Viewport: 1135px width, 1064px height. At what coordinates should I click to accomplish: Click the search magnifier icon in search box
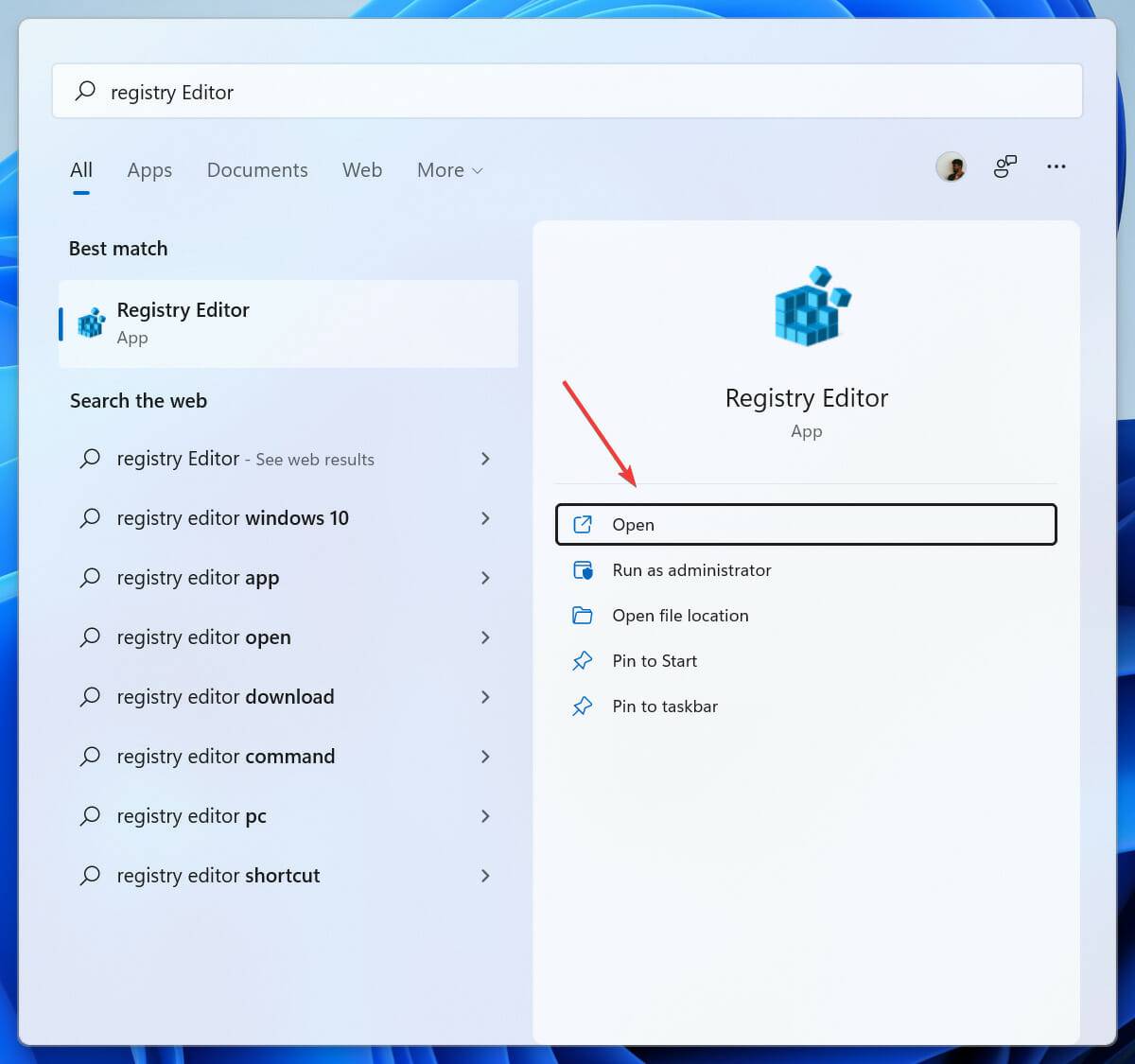85,91
